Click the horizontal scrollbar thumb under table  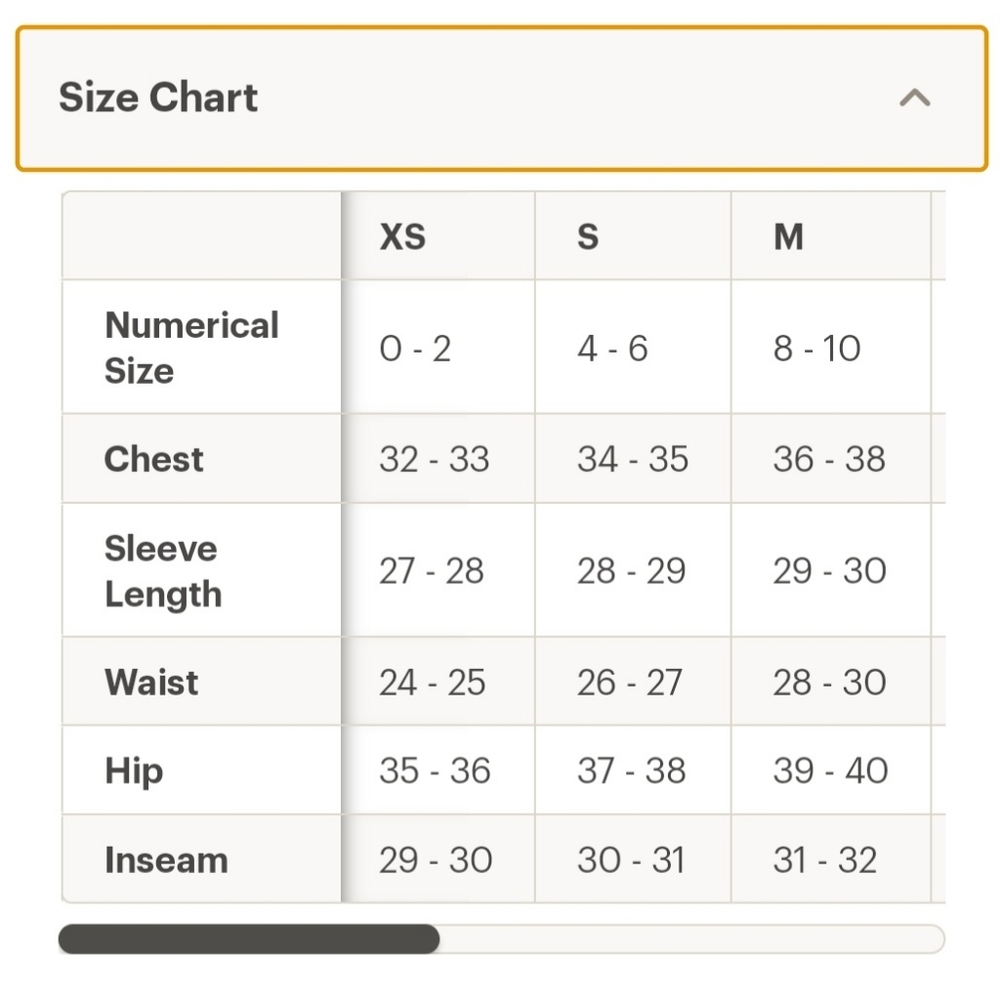pos(249,939)
